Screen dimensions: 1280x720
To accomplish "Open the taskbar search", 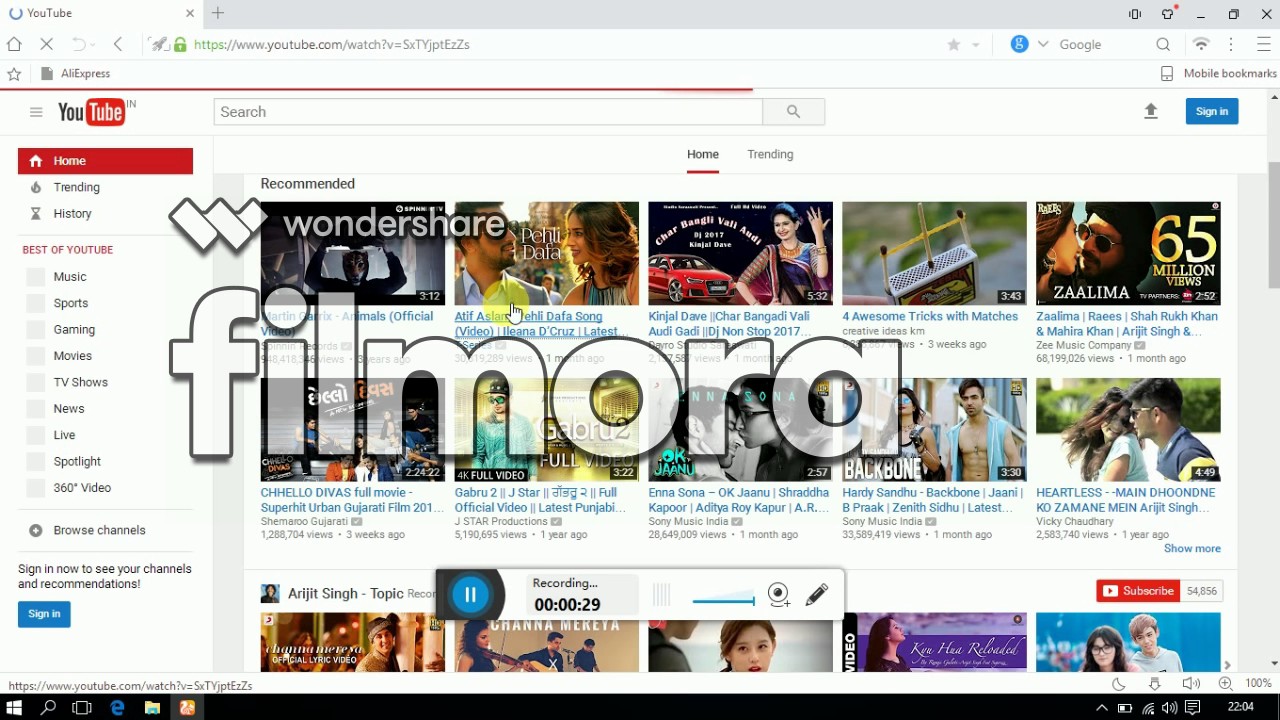I will coord(48,707).
